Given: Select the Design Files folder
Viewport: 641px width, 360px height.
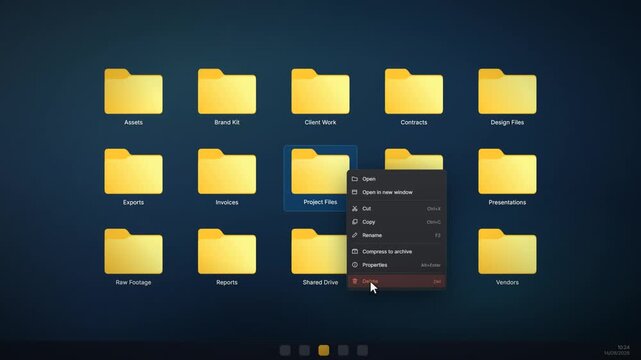Looking at the screenshot, I should coord(507,97).
